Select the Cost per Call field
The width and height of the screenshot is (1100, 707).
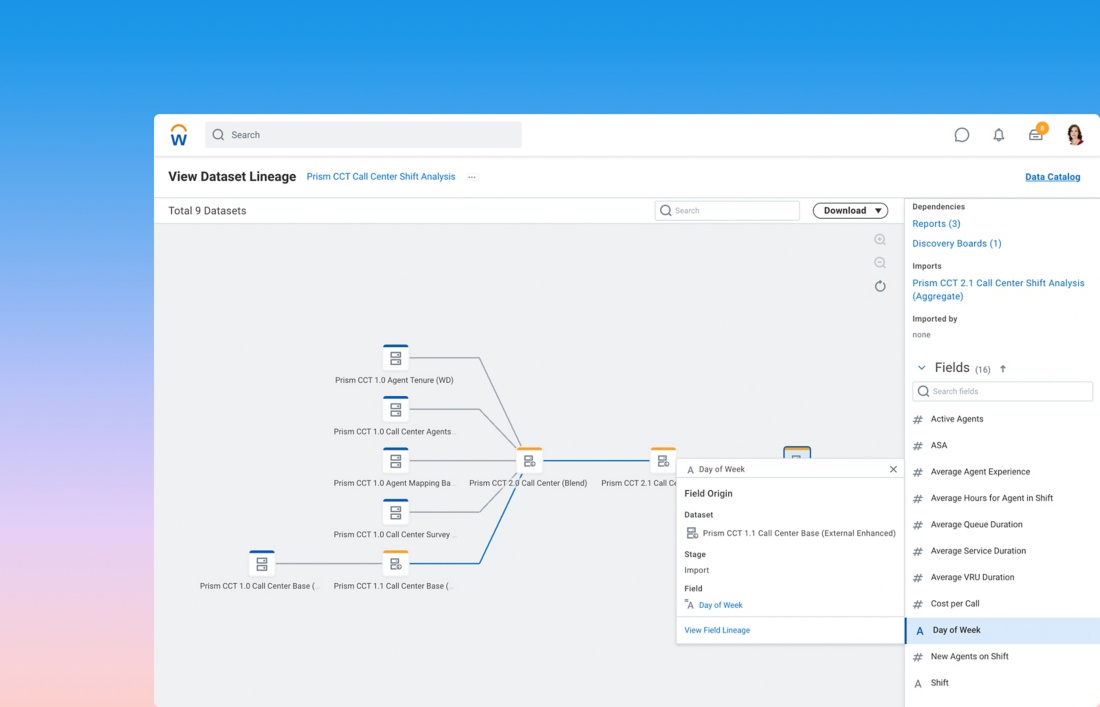point(955,604)
